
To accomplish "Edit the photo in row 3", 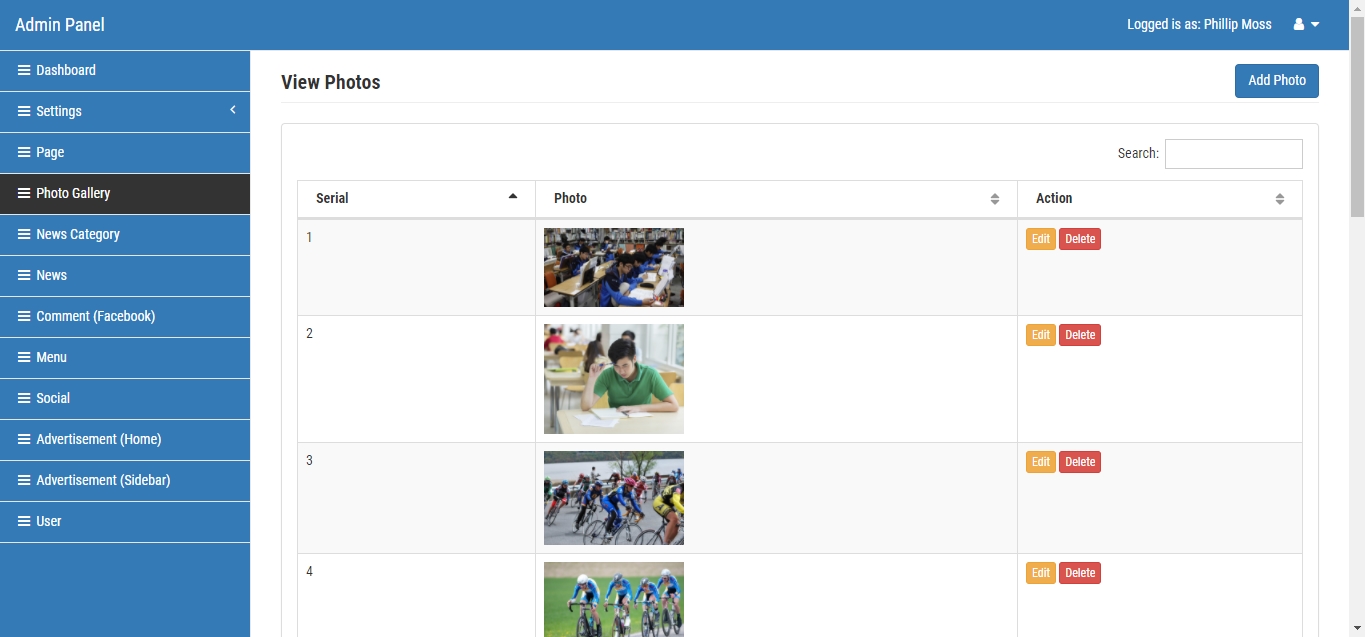I will (x=1040, y=462).
